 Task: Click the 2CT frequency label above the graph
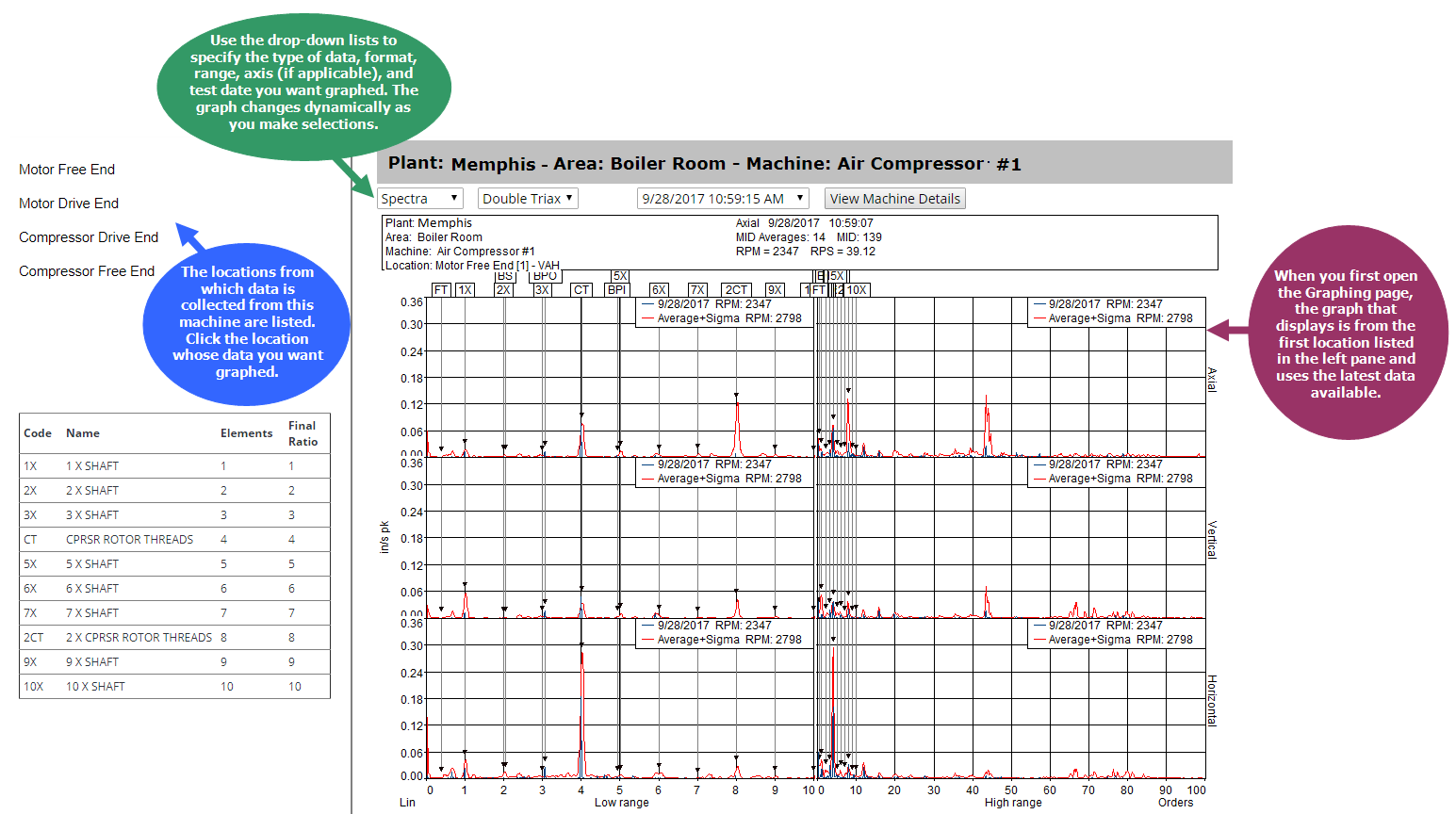736,290
